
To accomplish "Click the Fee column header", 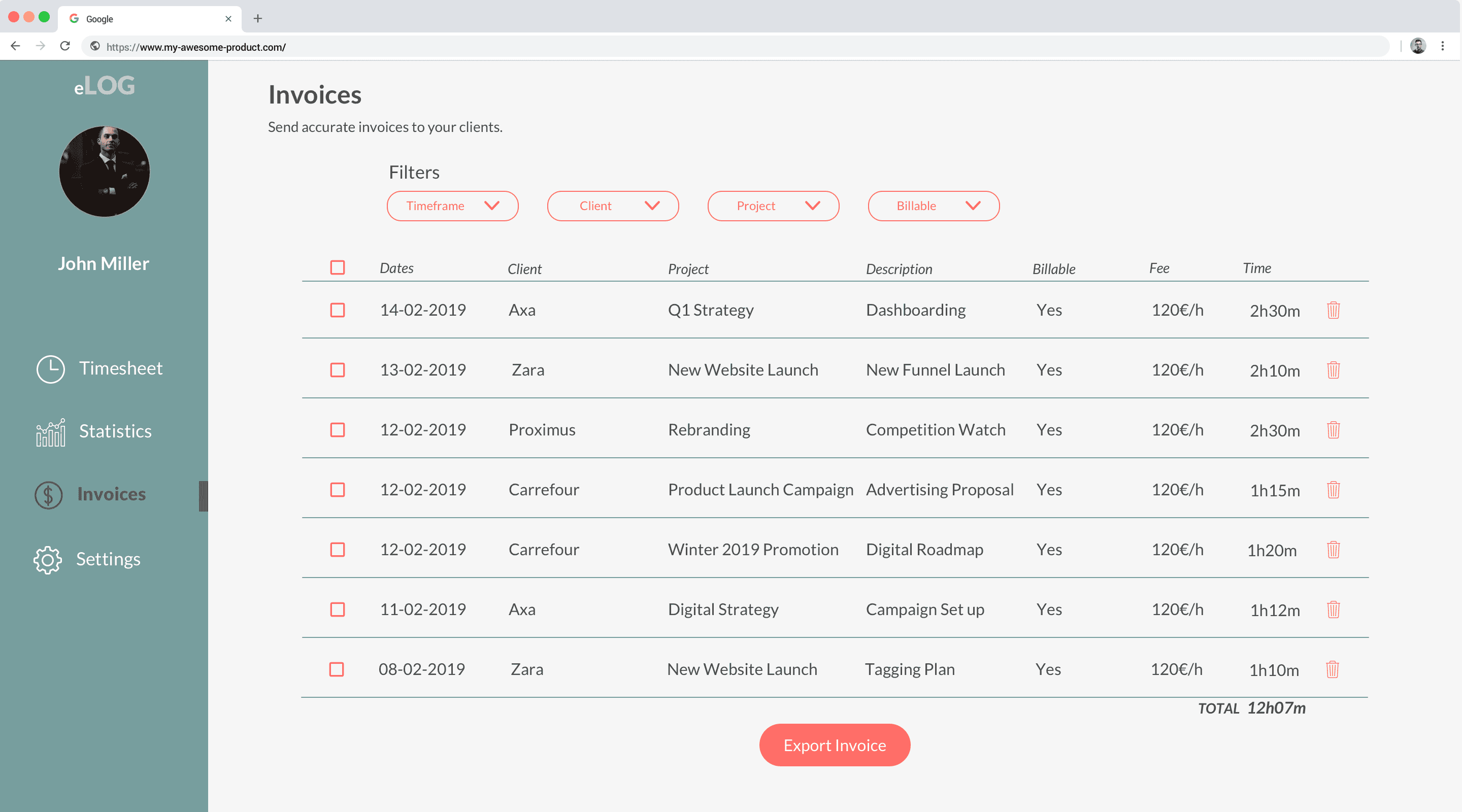I will [1159, 268].
